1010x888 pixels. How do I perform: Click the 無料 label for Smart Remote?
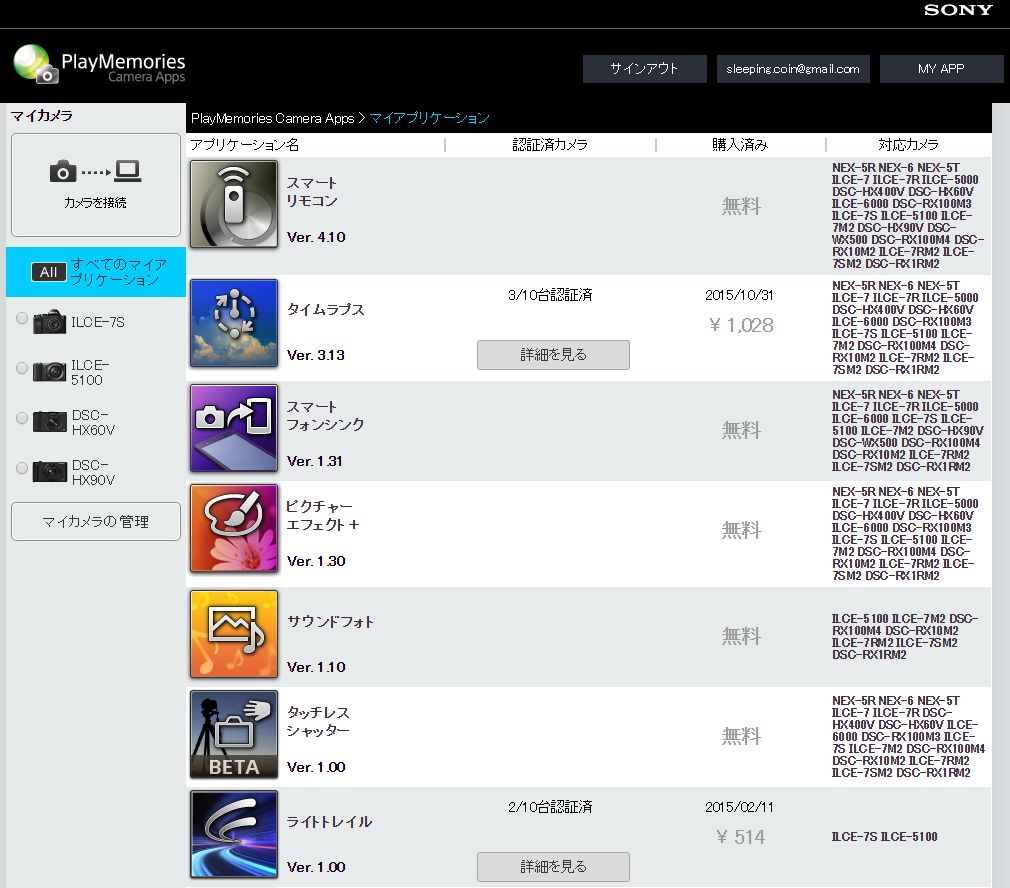click(741, 207)
